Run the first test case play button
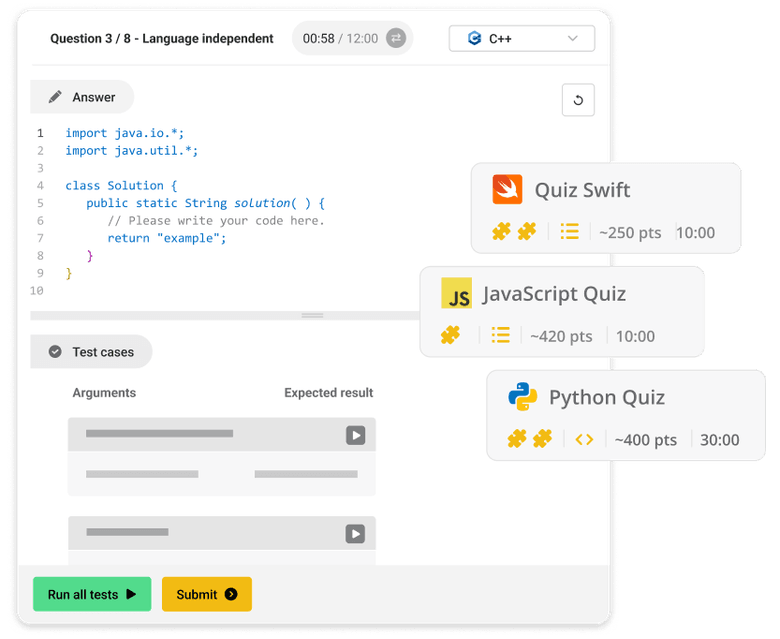The height and width of the screenshot is (639, 780). coord(355,435)
